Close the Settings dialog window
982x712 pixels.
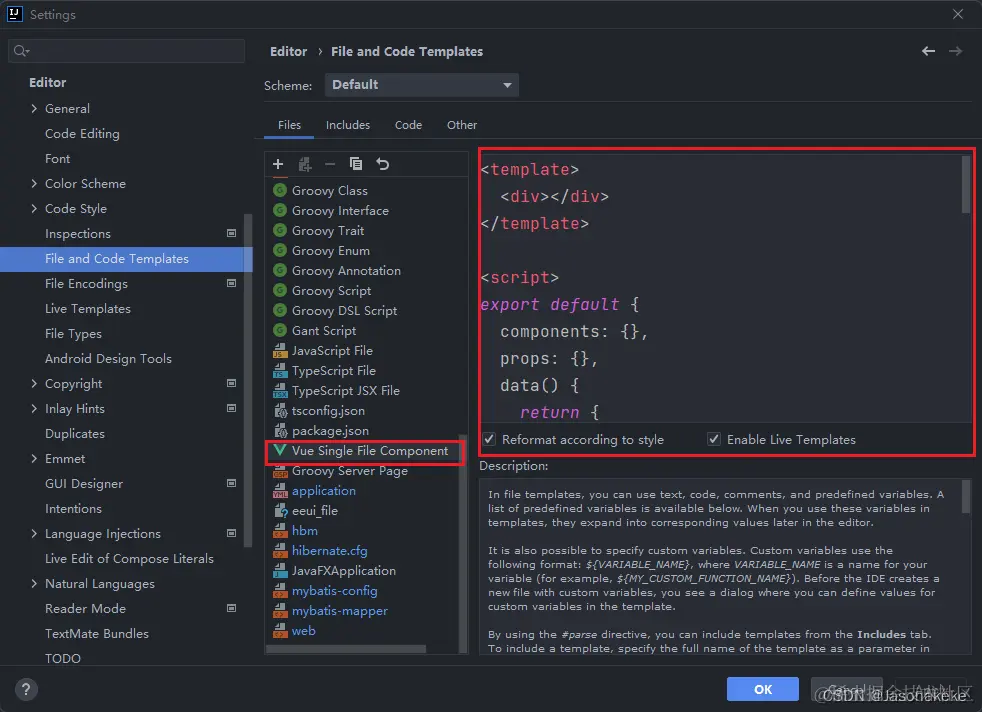point(958,14)
